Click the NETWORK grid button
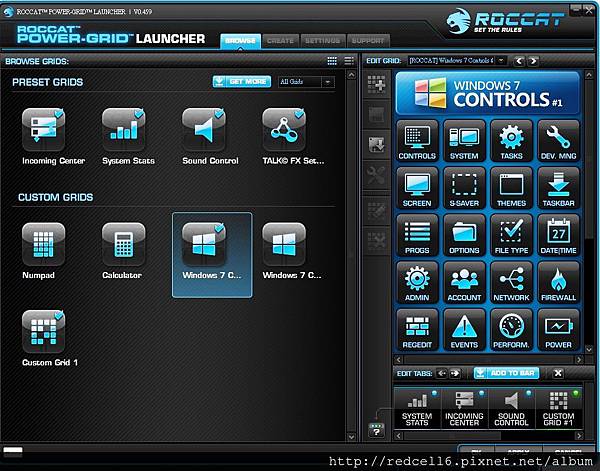The image size is (600, 471). [511, 282]
